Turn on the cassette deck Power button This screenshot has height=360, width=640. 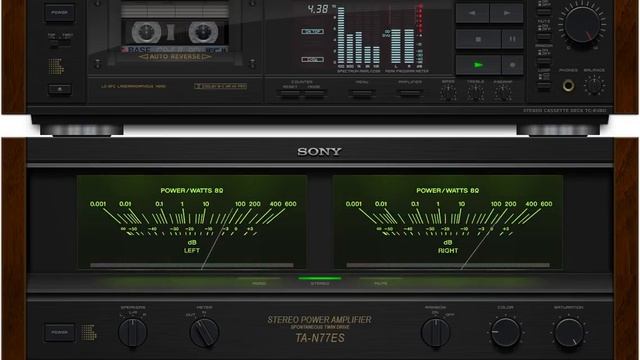[x=59, y=13]
